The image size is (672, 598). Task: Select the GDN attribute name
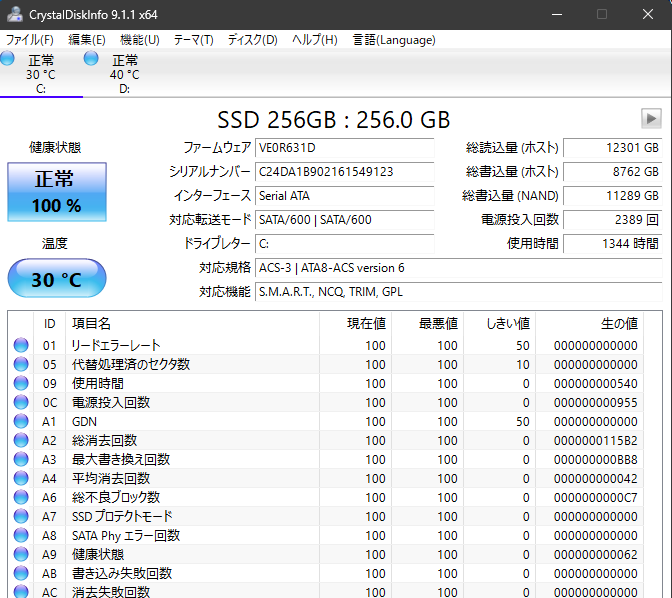84,421
